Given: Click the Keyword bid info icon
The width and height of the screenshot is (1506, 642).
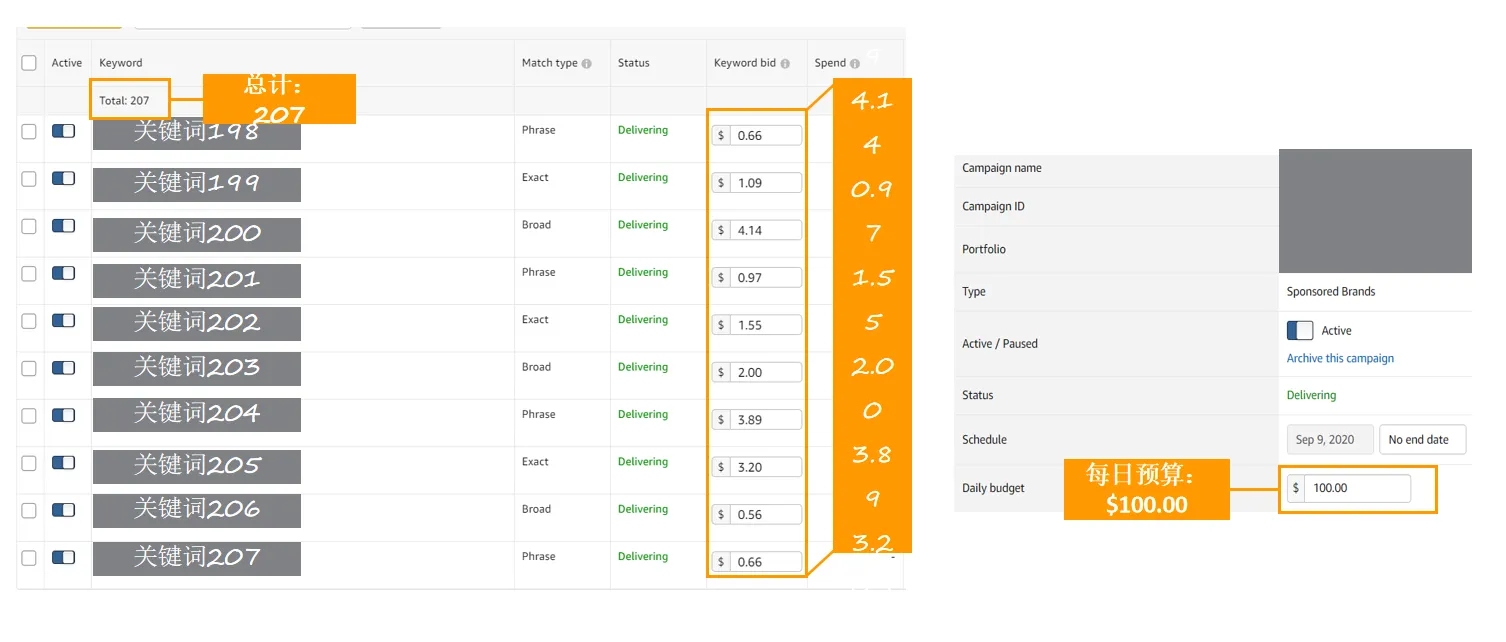Looking at the screenshot, I should point(785,64).
